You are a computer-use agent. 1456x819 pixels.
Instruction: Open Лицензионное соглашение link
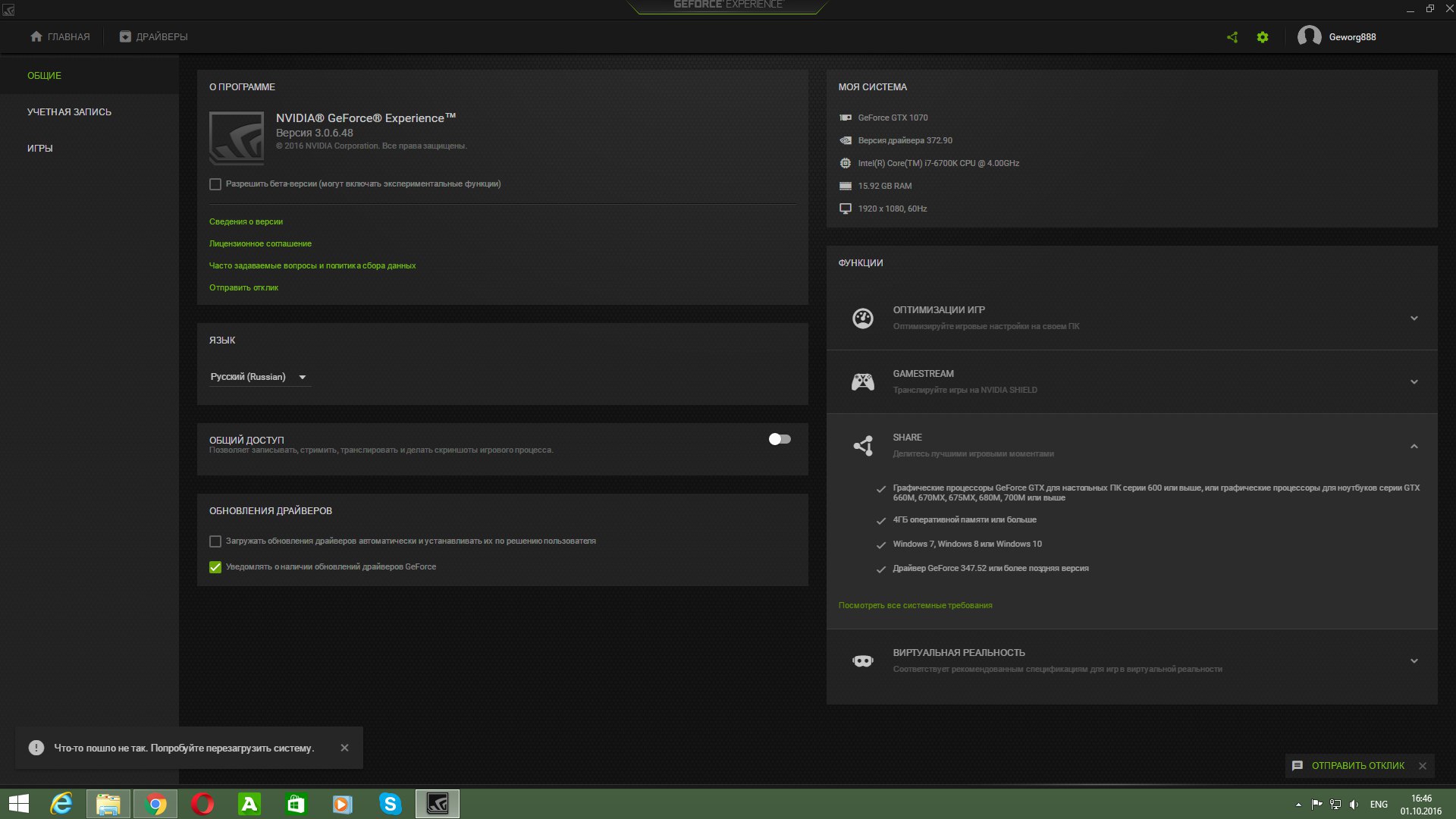(x=260, y=243)
